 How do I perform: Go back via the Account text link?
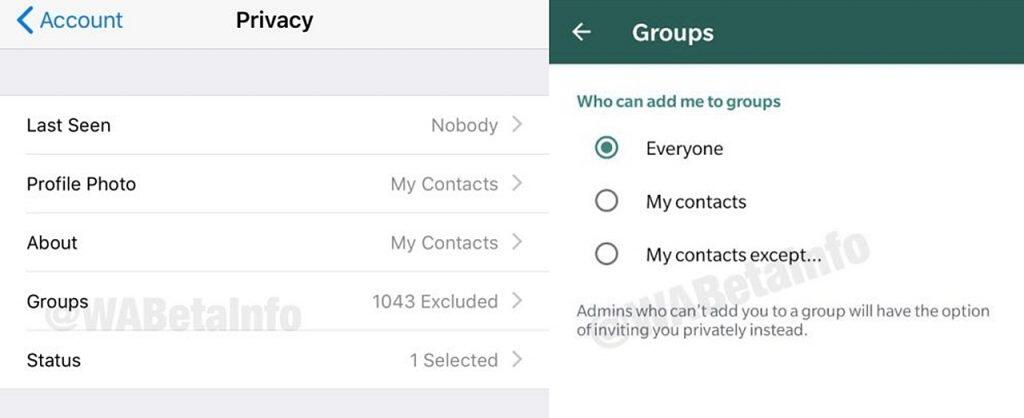(x=81, y=20)
